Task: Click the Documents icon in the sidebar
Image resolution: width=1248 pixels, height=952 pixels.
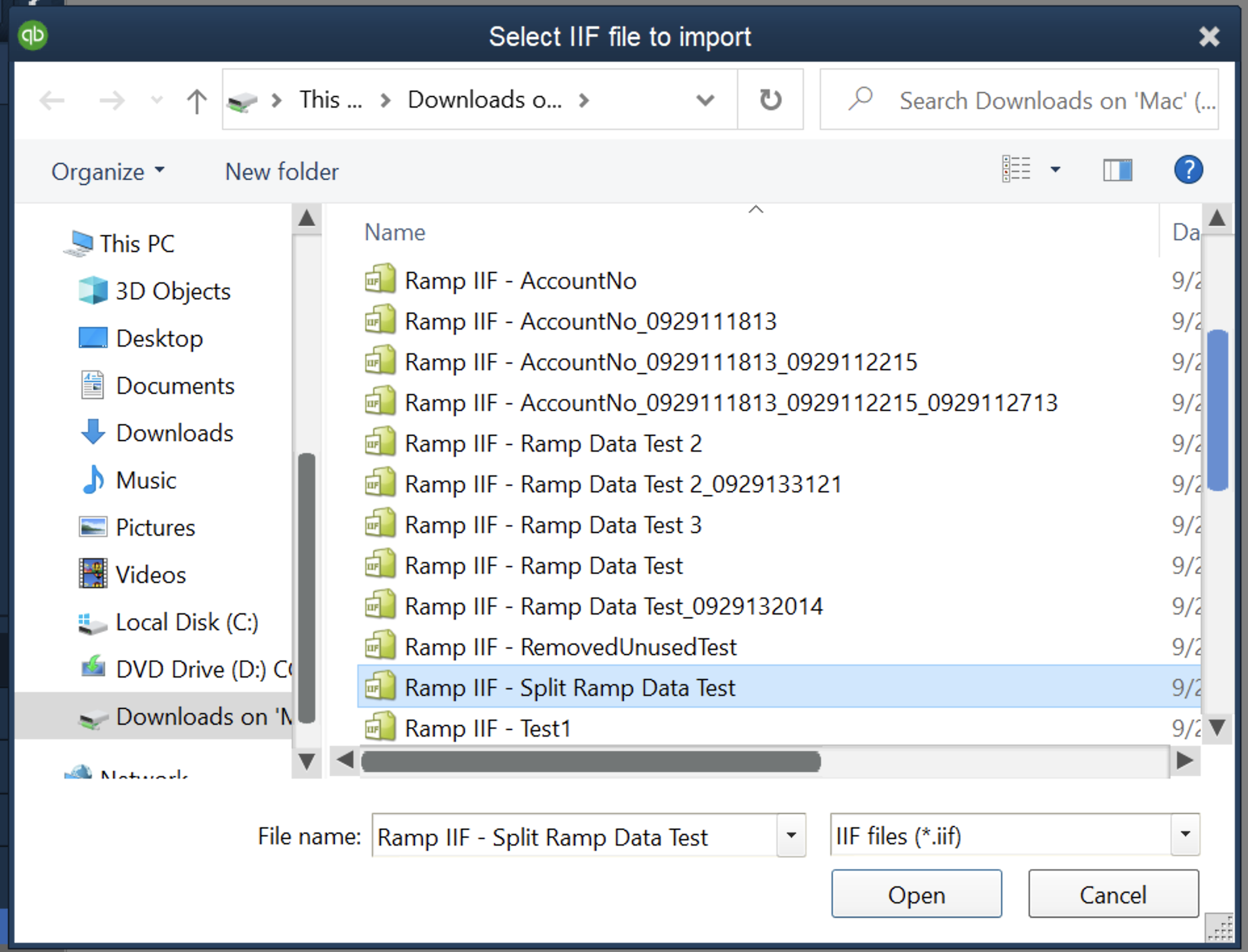Action: pyautogui.click(x=93, y=385)
